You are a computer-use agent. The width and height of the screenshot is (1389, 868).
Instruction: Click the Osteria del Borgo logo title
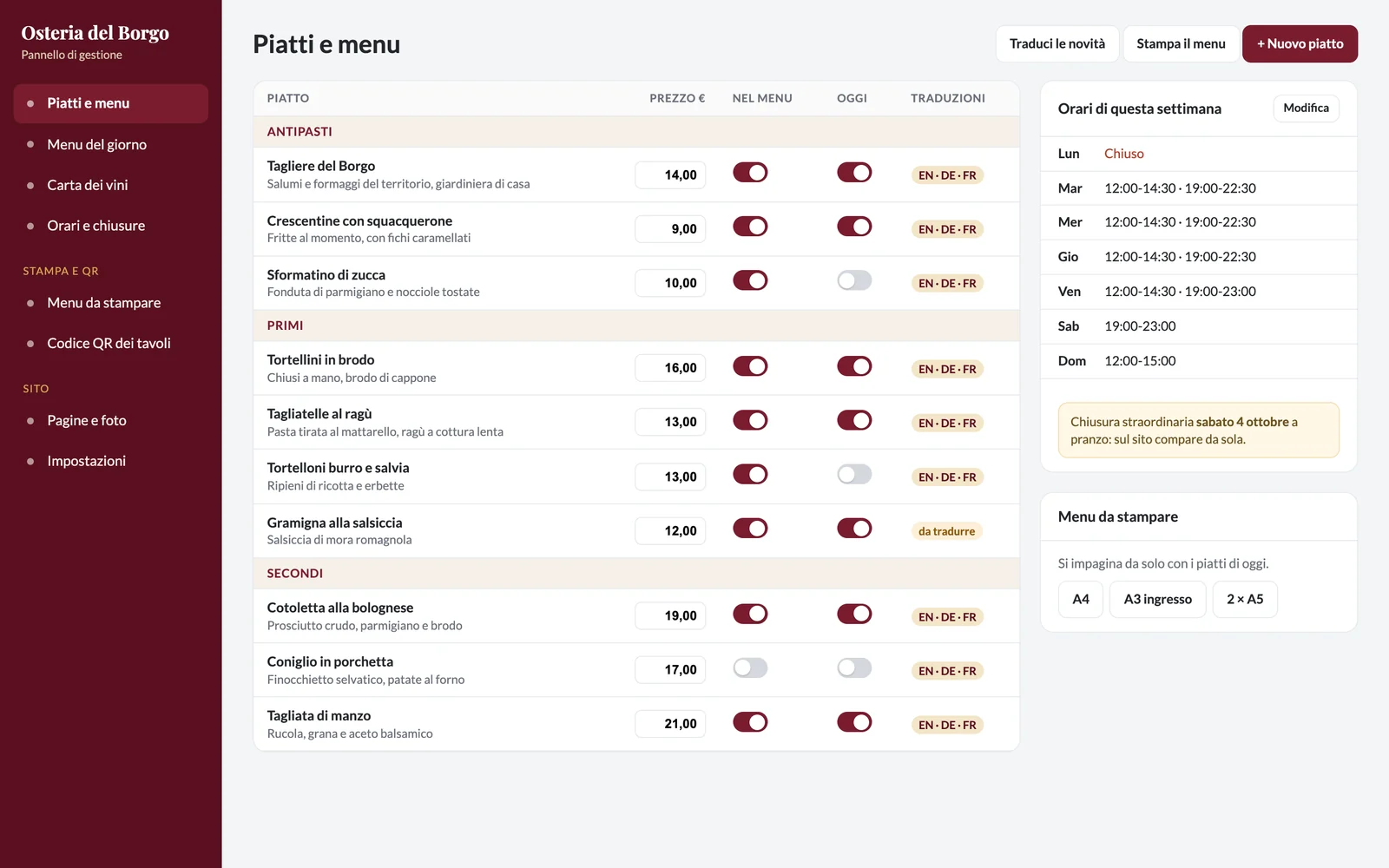95,33
